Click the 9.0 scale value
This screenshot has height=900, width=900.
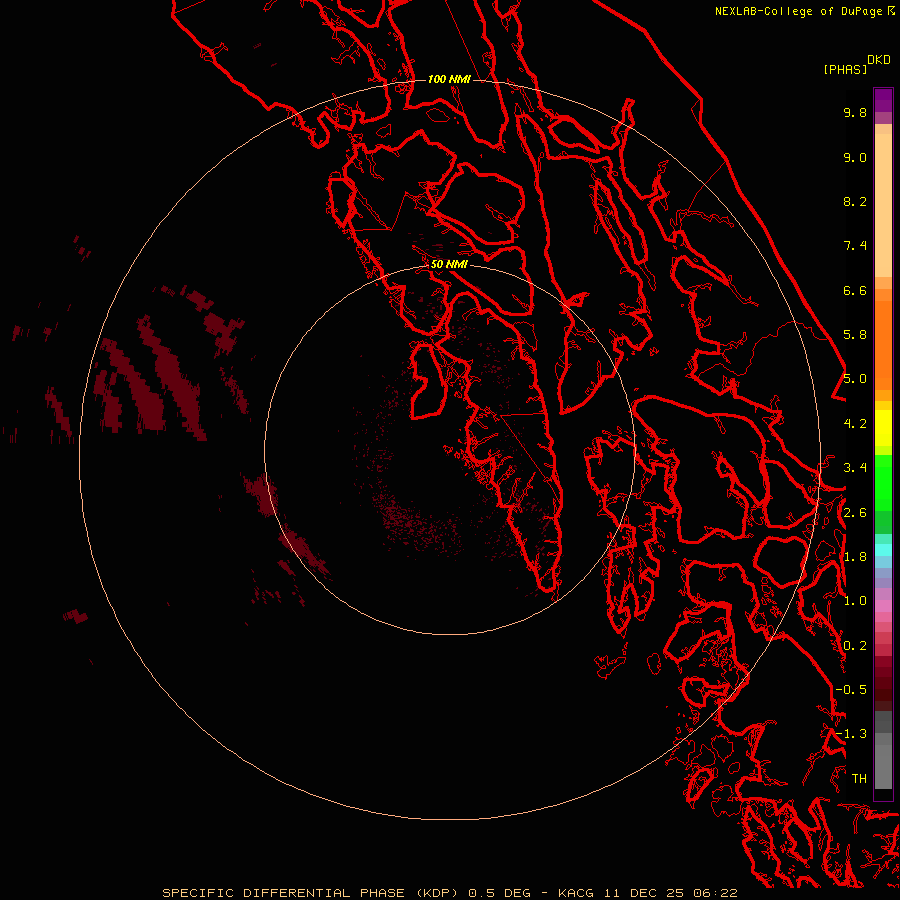pyautogui.click(x=855, y=157)
